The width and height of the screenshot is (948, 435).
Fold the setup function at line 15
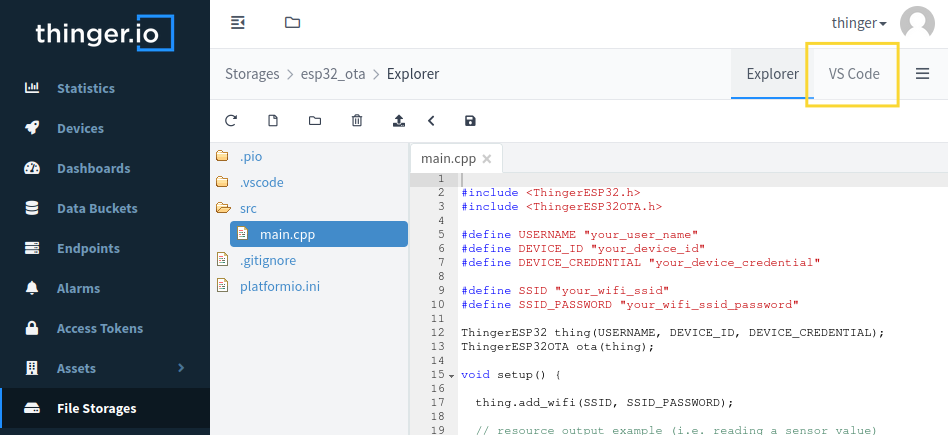(450, 375)
